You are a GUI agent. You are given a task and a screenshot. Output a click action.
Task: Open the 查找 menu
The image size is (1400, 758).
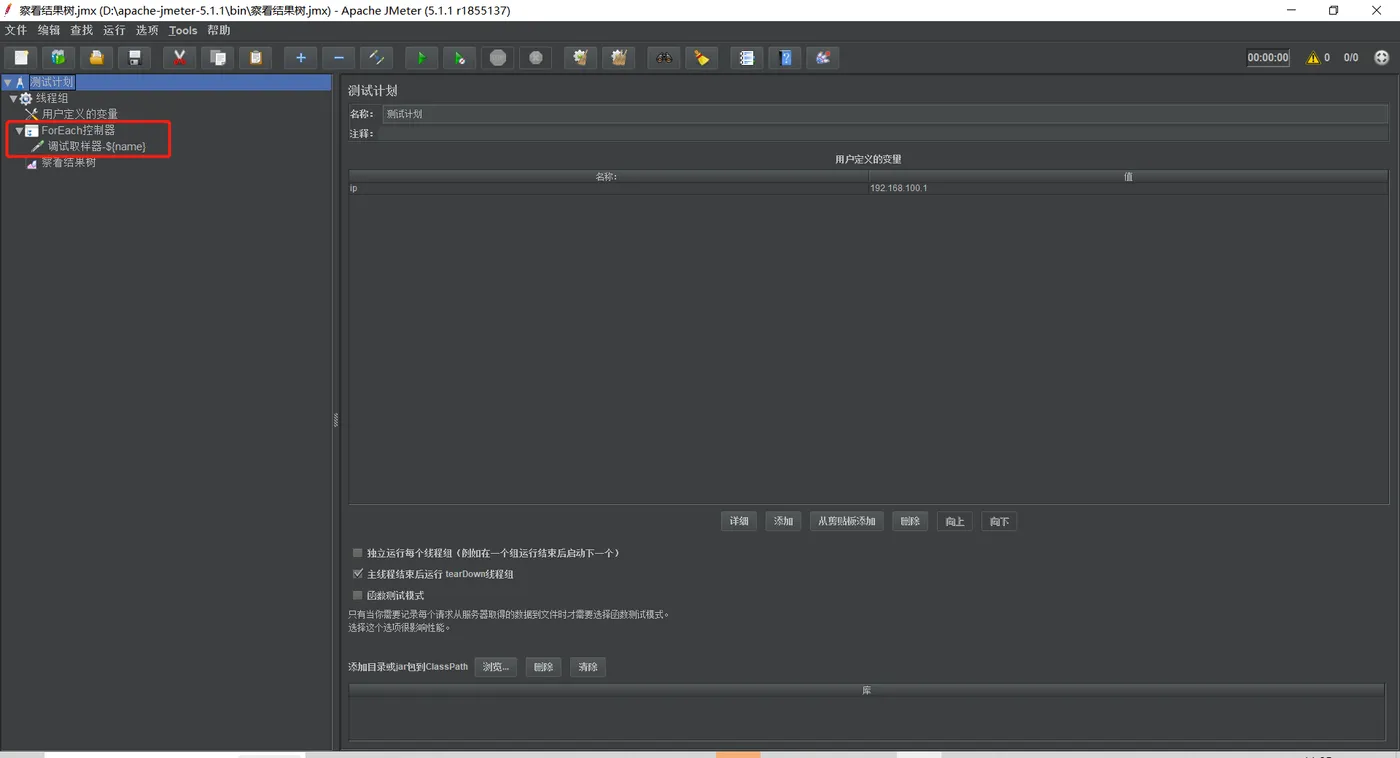click(x=82, y=30)
